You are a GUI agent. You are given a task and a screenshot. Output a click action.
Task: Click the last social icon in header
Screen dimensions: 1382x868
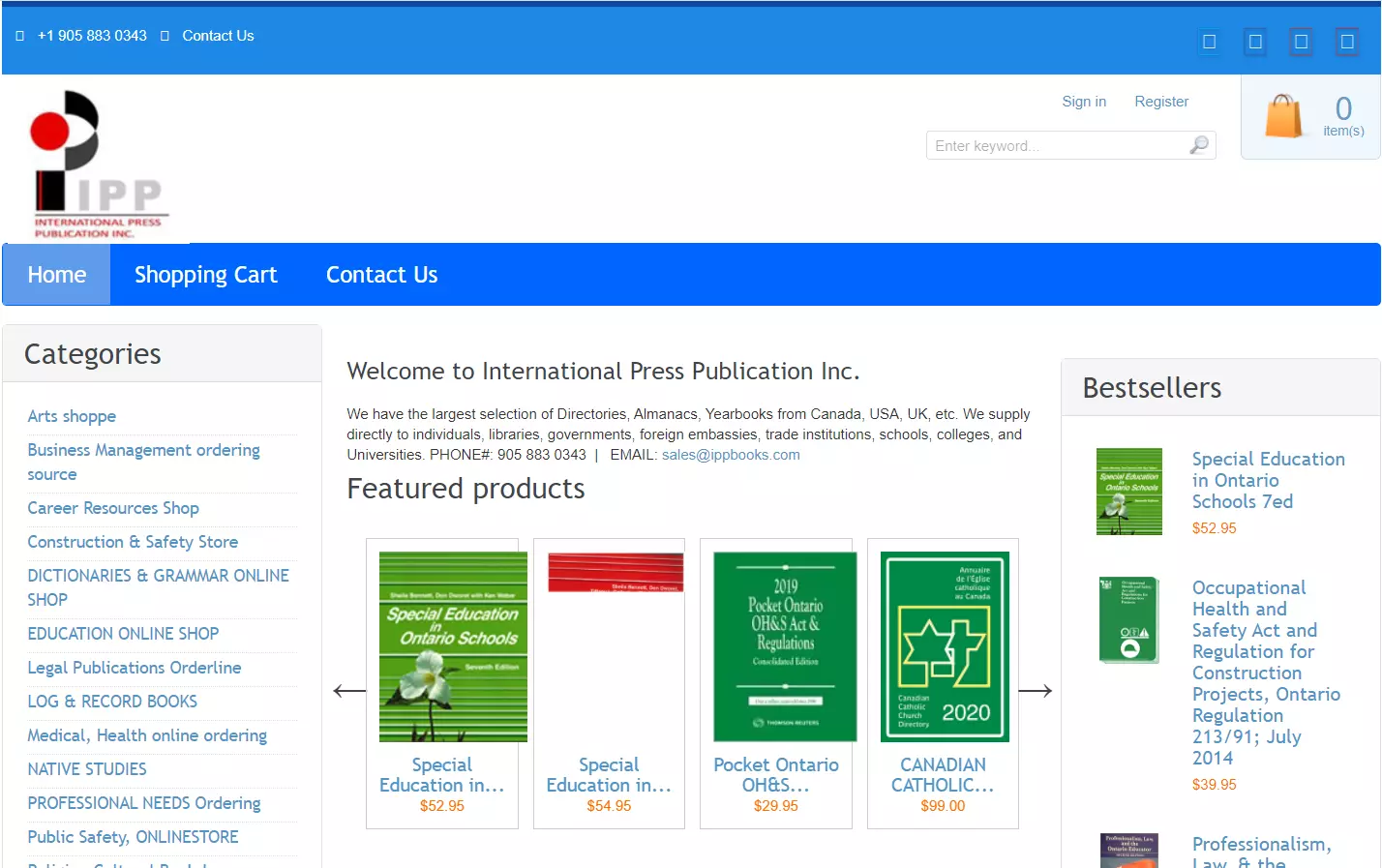click(x=1346, y=42)
